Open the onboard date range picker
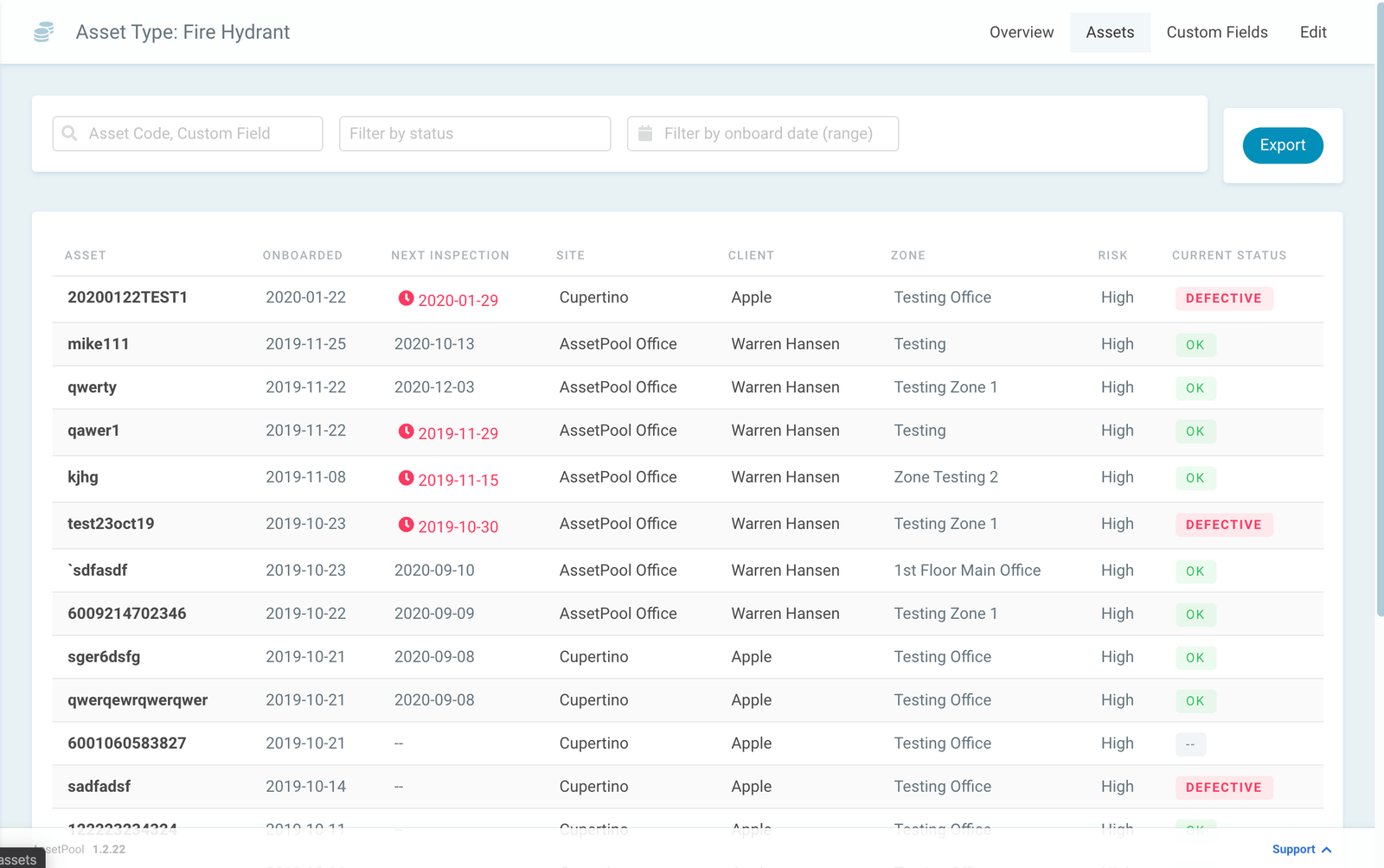This screenshot has height=868, width=1384. pyautogui.click(x=763, y=133)
